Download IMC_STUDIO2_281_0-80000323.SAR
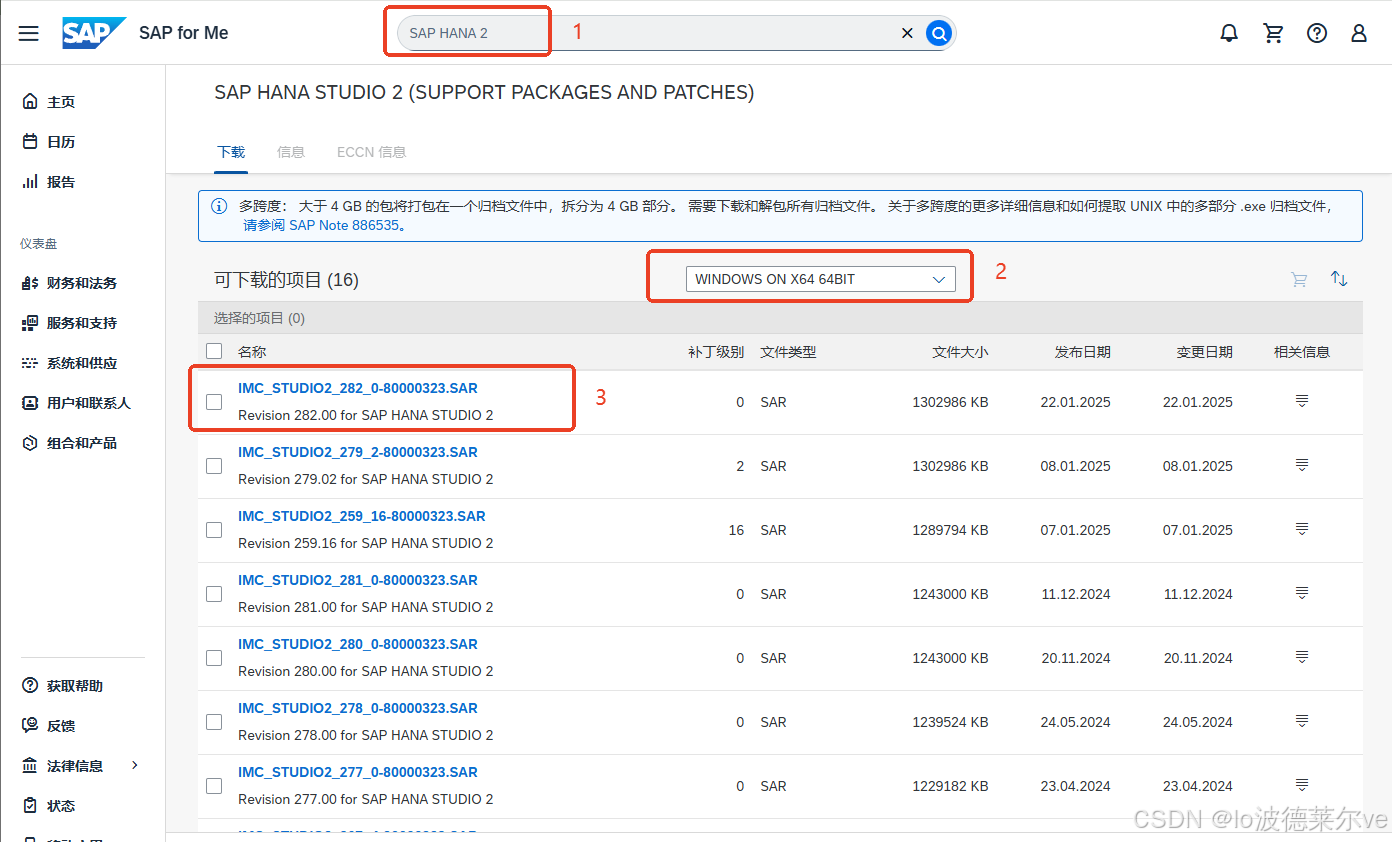Image resolution: width=1392 pixels, height=842 pixels. tap(358, 580)
